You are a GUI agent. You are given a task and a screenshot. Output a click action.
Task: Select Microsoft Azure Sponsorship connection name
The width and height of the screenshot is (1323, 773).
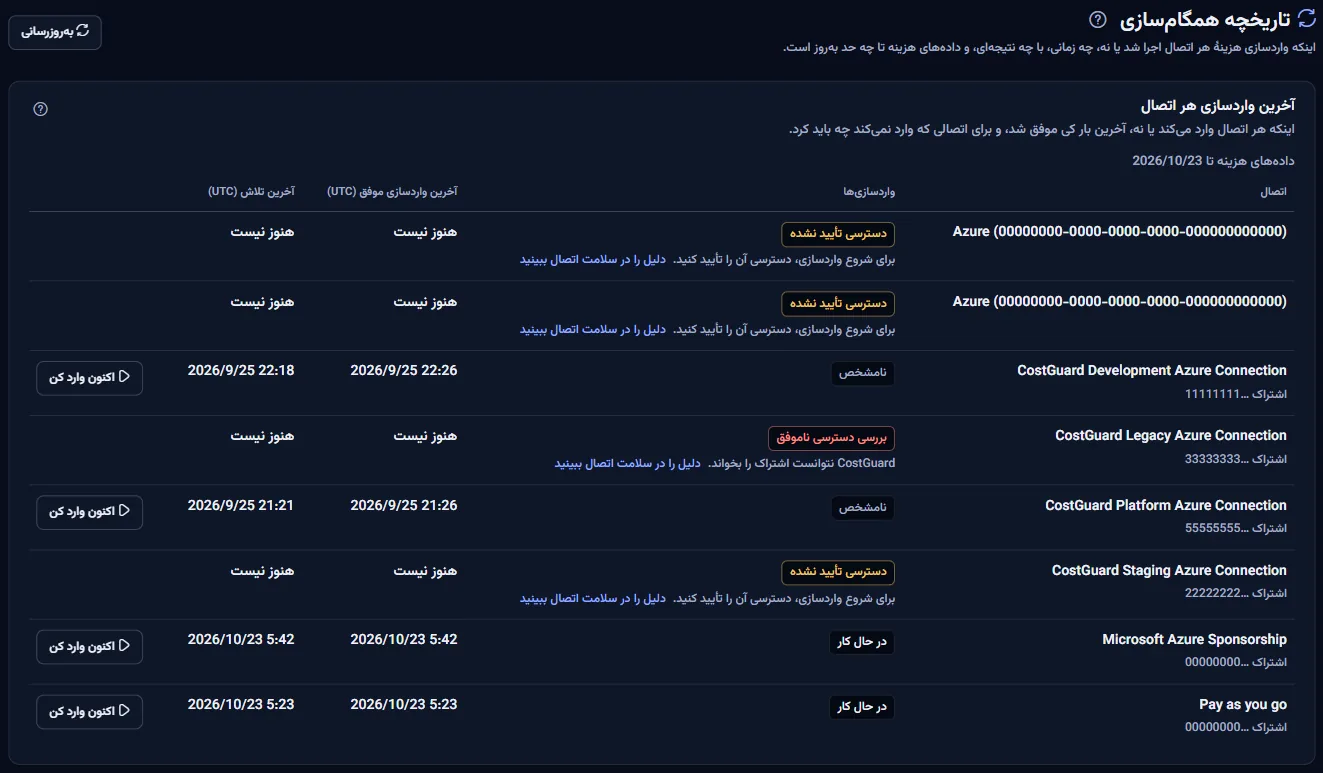[x=1195, y=640]
